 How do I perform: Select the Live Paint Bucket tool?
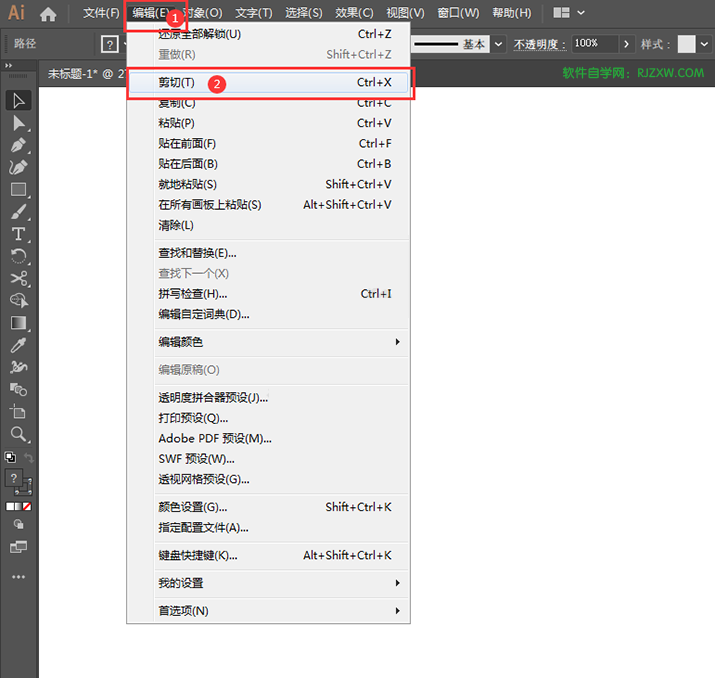pos(18,390)
